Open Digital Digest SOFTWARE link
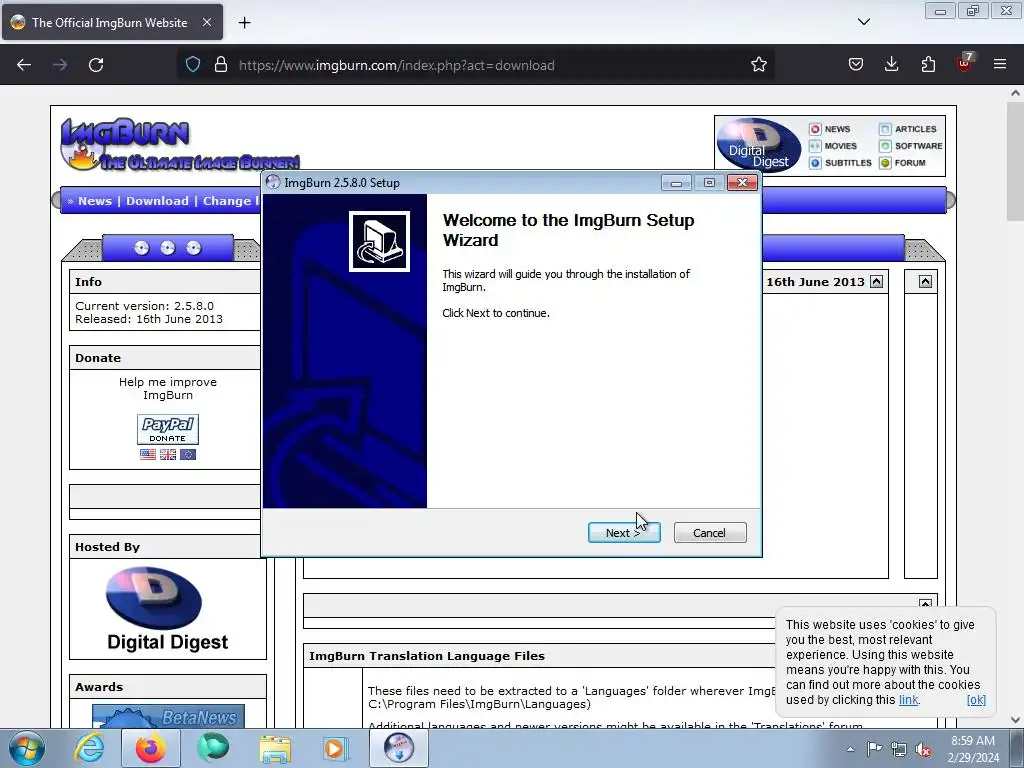Image resolution: width=1024 pixels, height=768 pixels. (911, 146)
